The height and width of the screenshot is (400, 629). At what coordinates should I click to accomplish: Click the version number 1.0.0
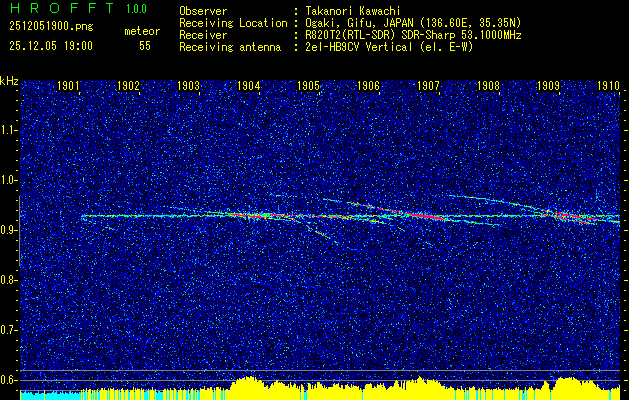pyautogui.click(x=136, y=9)
